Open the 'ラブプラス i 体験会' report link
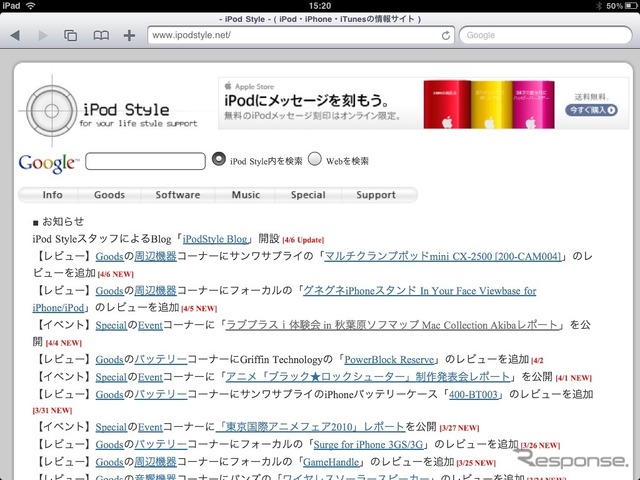The height and width of the screenshot is (480, 640). click(x=391, y=325)
